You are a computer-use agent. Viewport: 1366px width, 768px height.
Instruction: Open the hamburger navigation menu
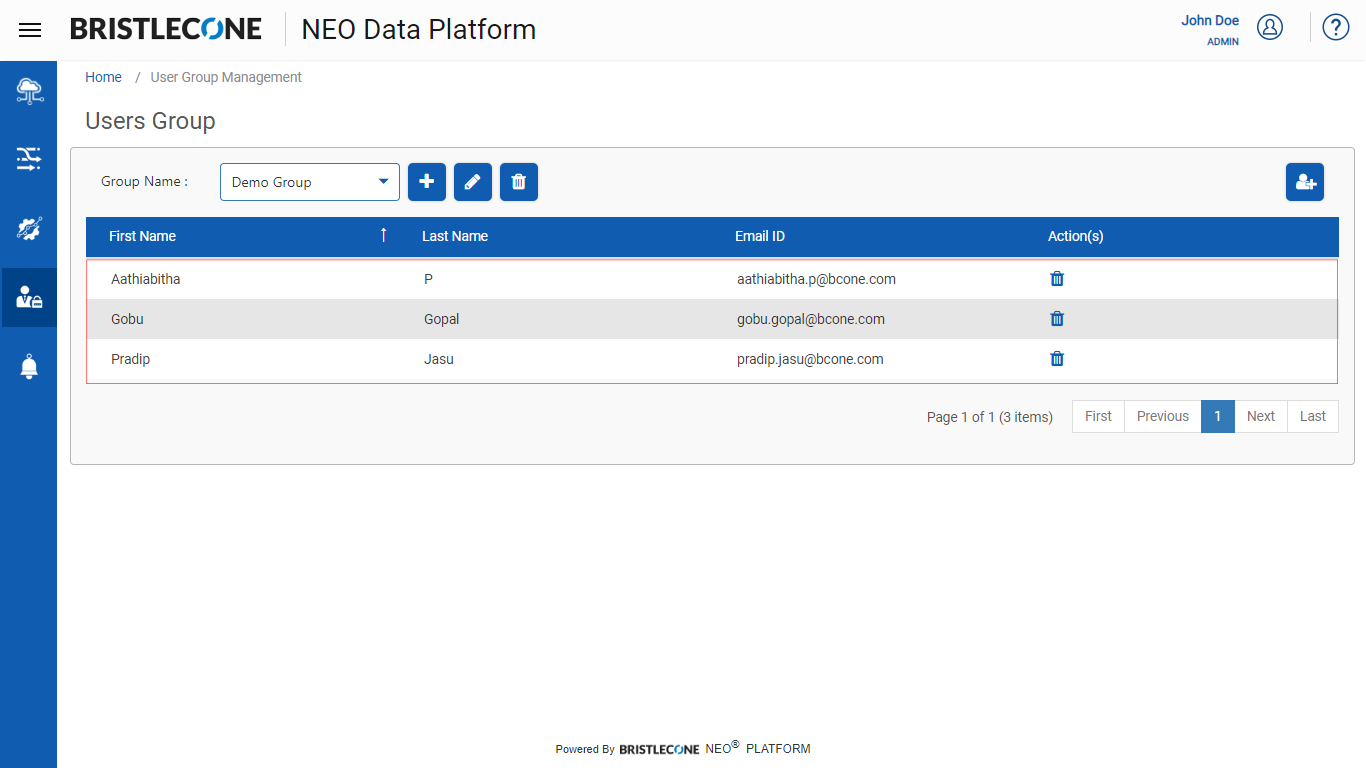point(30,30)
